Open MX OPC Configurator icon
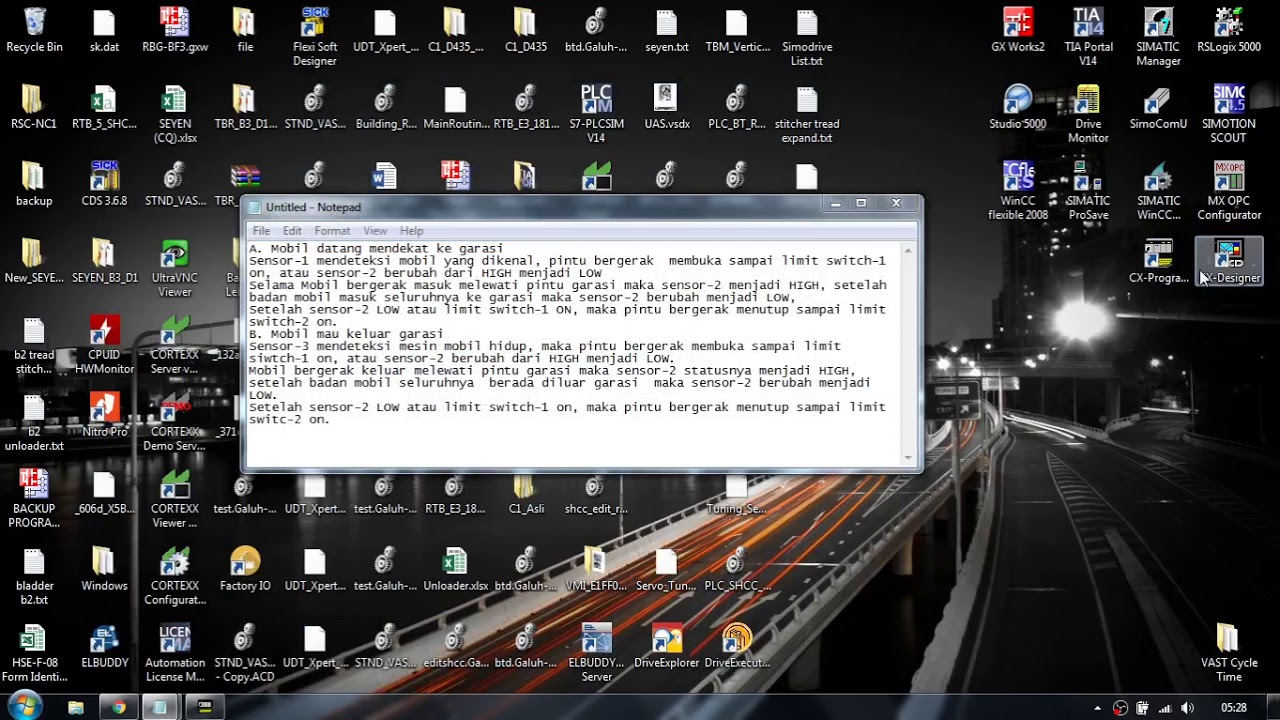The height and width of the screenshot is (720, 1280). (1229, 191)
